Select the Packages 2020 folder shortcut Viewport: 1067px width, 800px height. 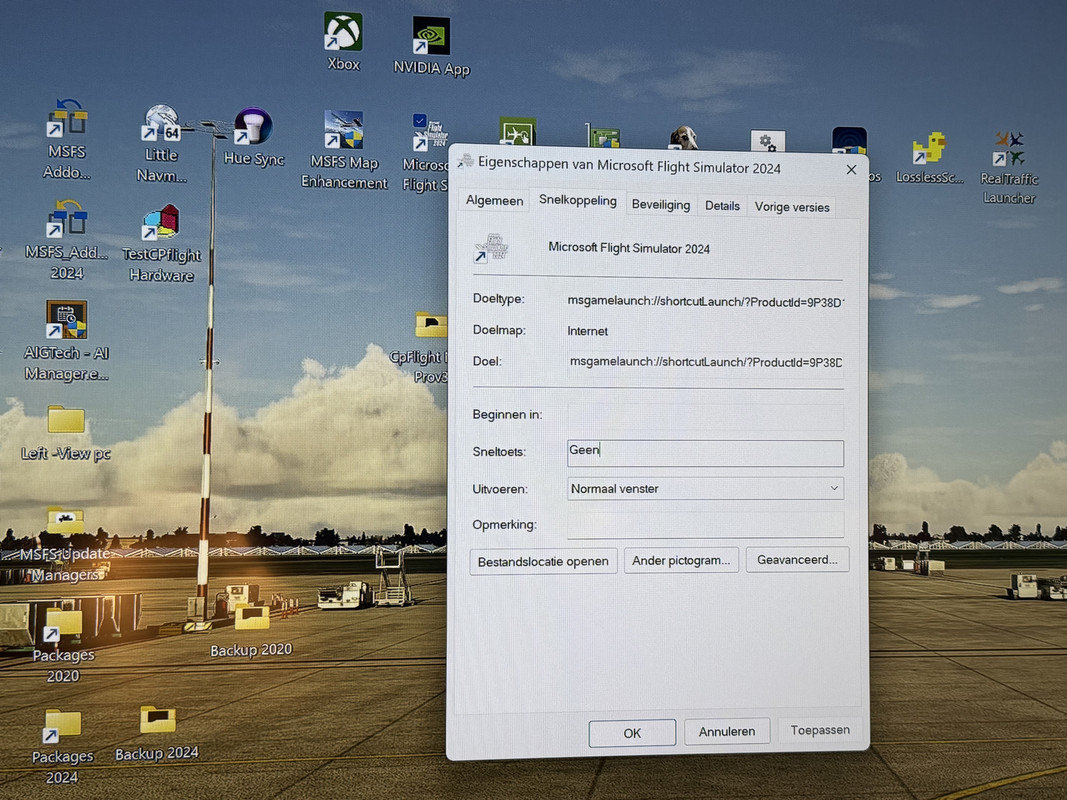pos(63,645)
